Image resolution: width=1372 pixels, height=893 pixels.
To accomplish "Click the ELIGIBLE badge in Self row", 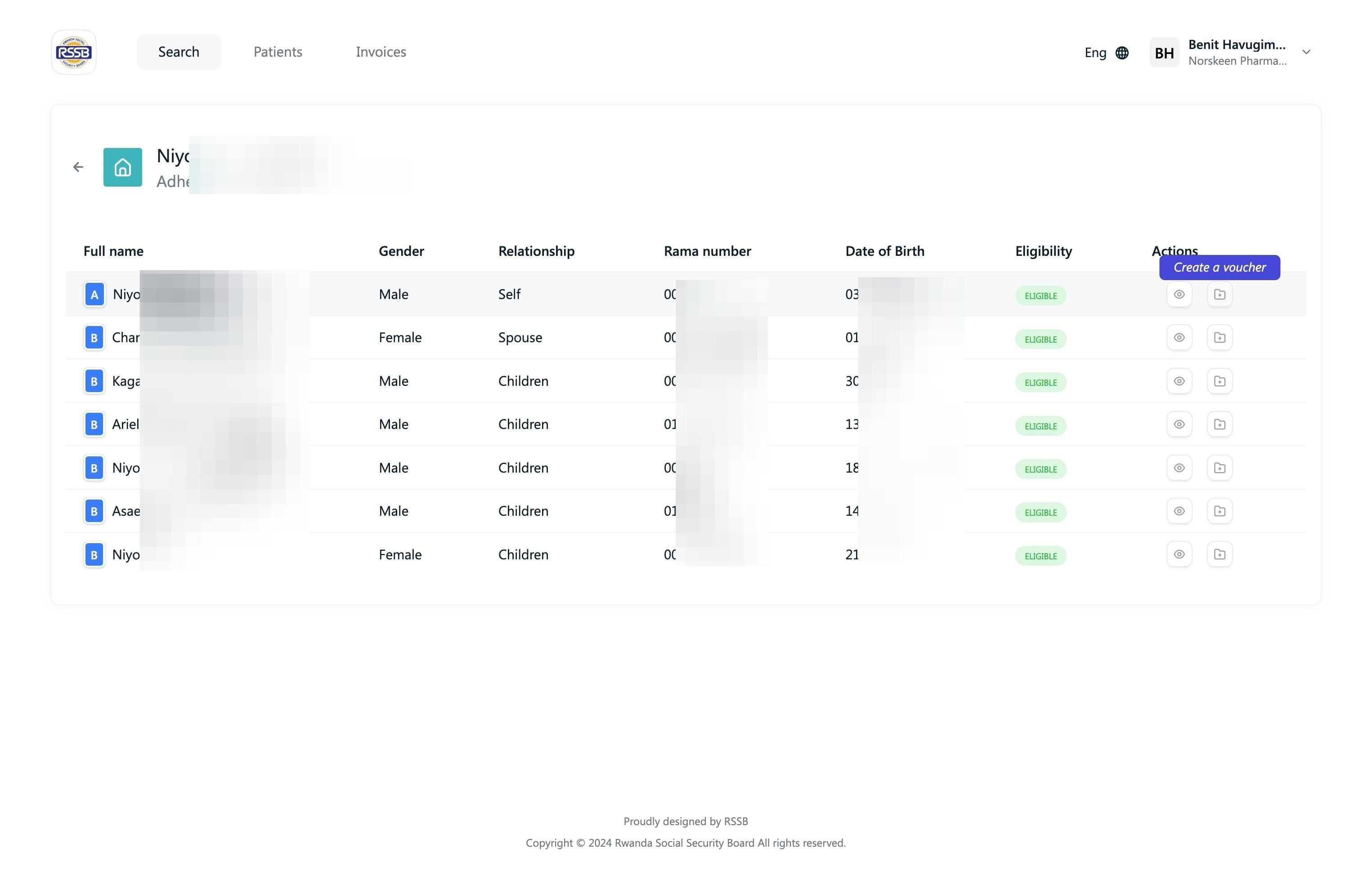I will 1040,296.
